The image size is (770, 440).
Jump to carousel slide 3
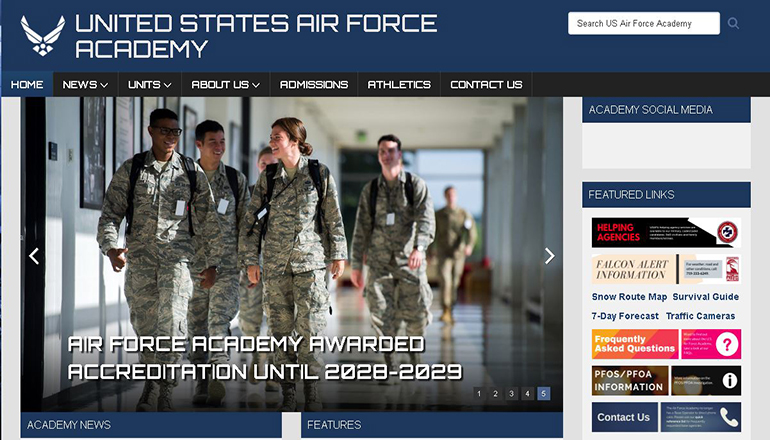(512, 393)
